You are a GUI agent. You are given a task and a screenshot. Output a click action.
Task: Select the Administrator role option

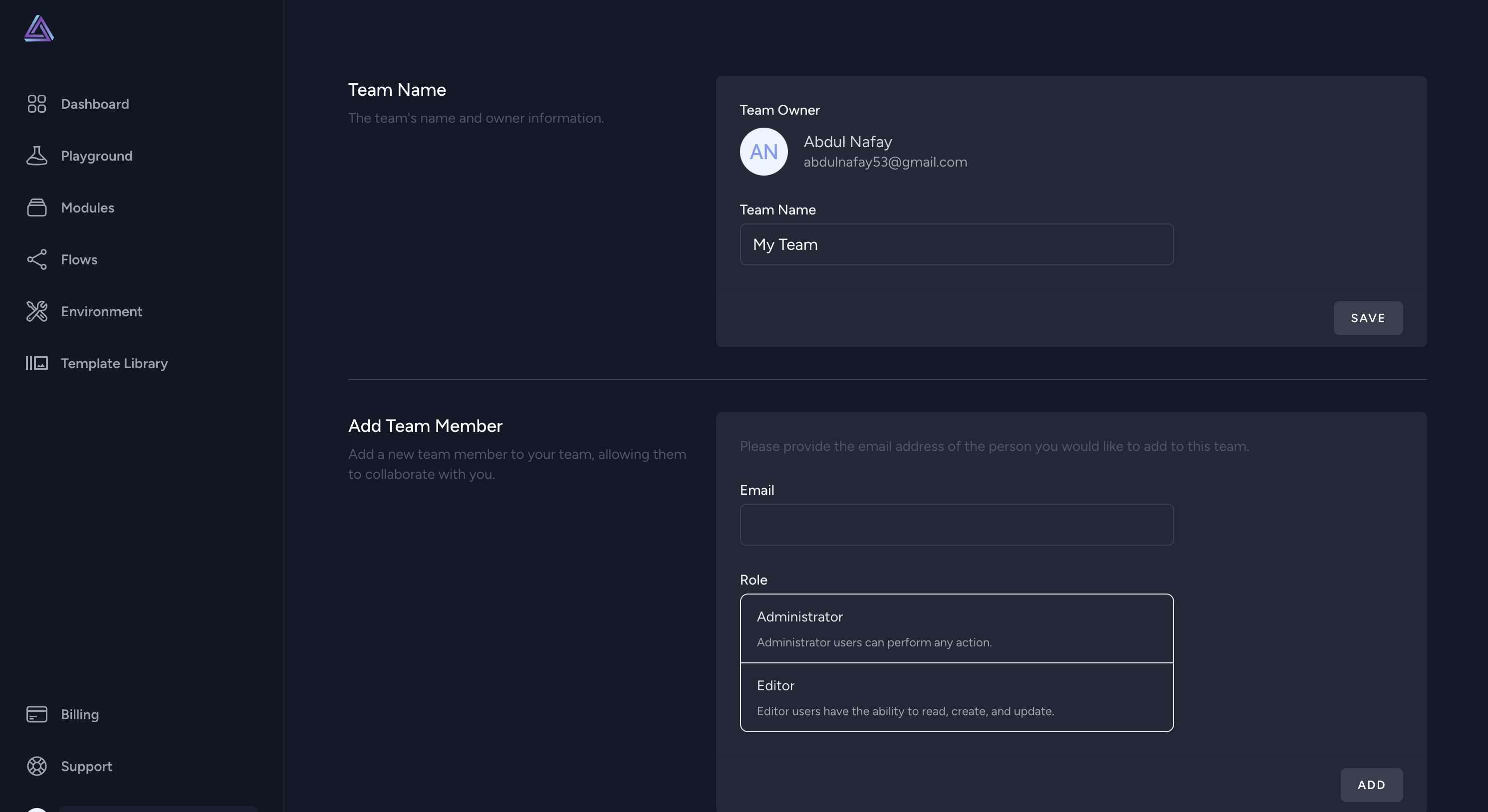956,628
